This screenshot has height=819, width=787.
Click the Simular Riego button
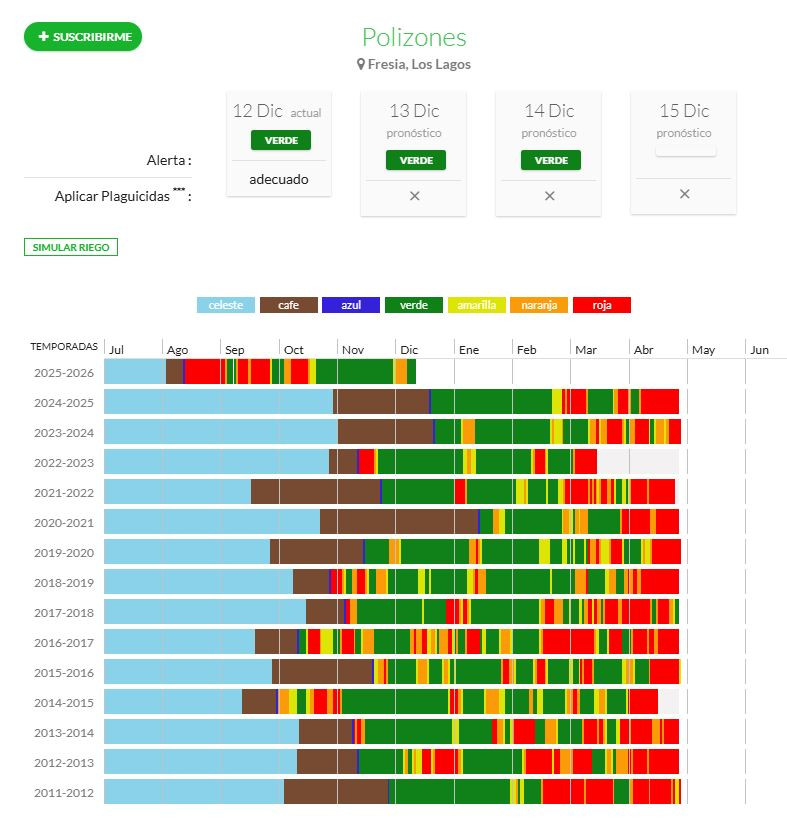(x=71, y=247)
